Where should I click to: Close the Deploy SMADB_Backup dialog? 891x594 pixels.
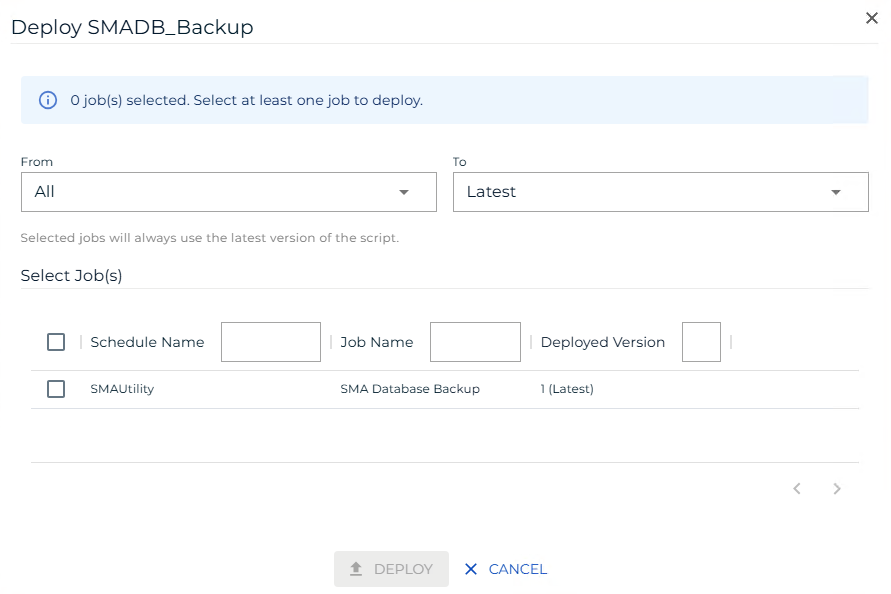tap(871, 18)
